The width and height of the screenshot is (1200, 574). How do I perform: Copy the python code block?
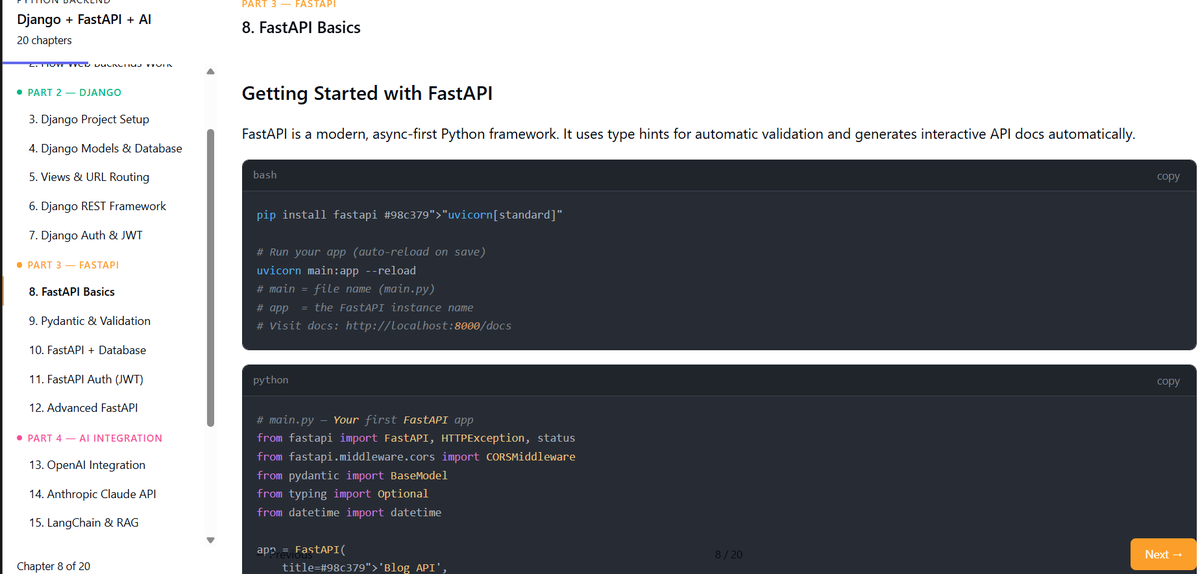(x=1168, y=381)
